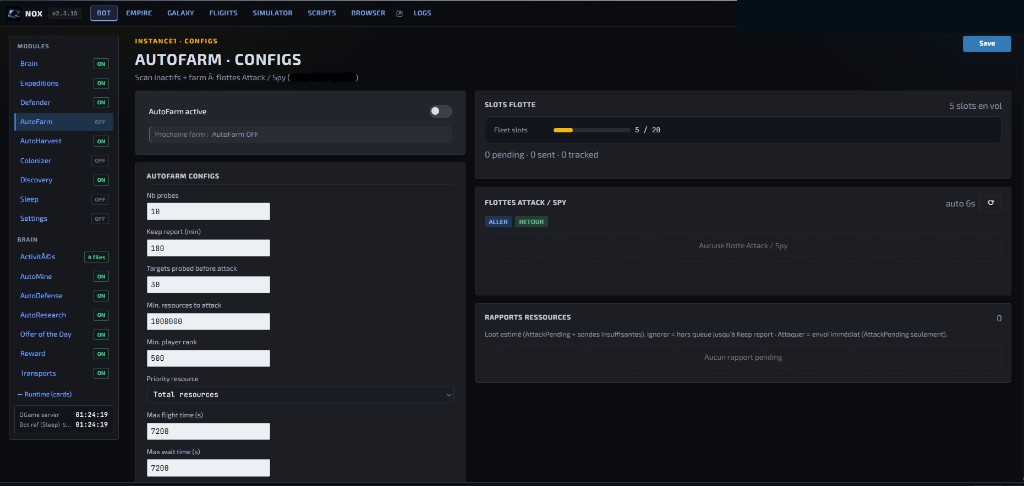Viewport: 1024px width, 486px height.
Task: Open the GALAXY tab
Action: pos(180,13)
